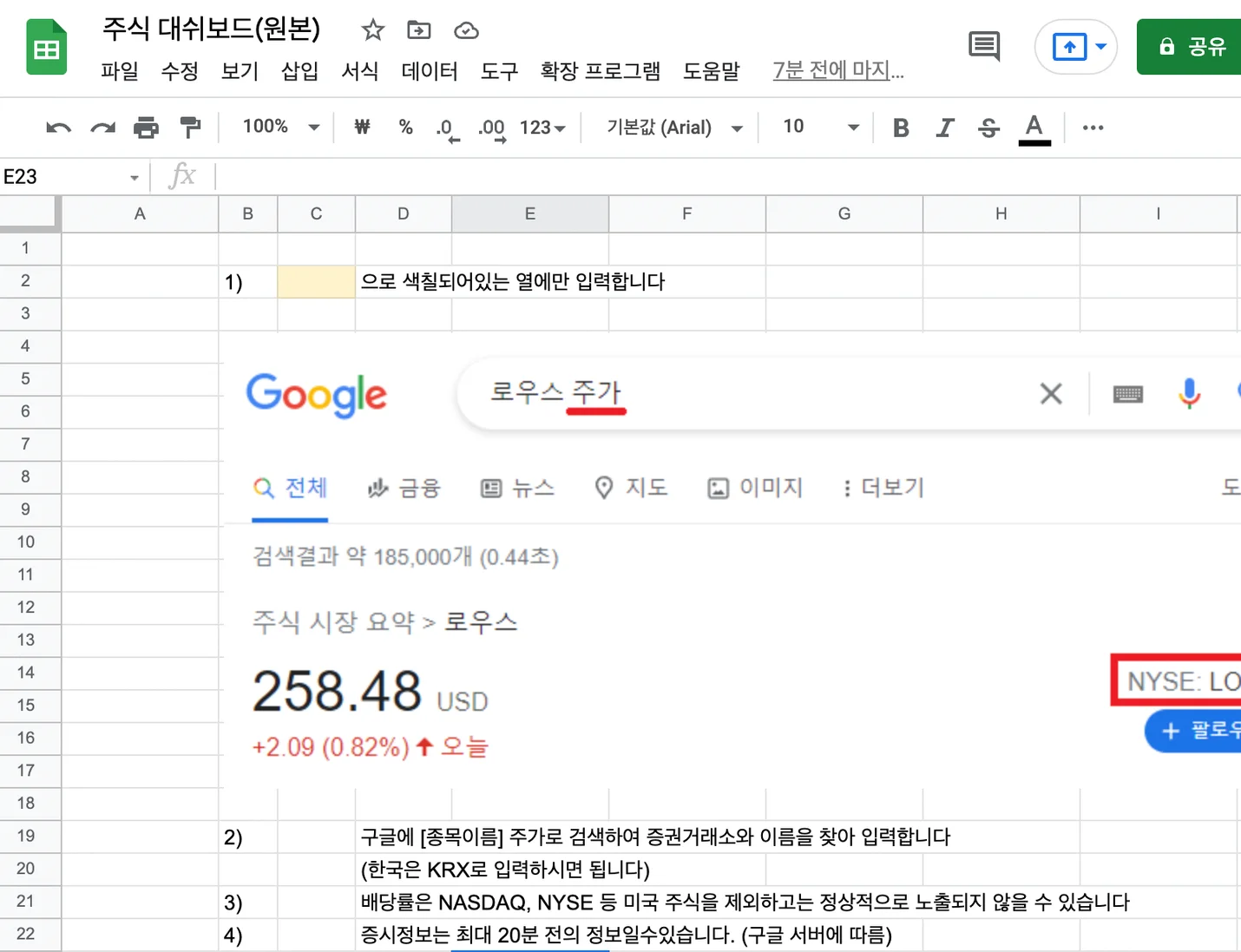Click the yellow shaded cell C2
1241x952 pixels.
tap(316, 281)
